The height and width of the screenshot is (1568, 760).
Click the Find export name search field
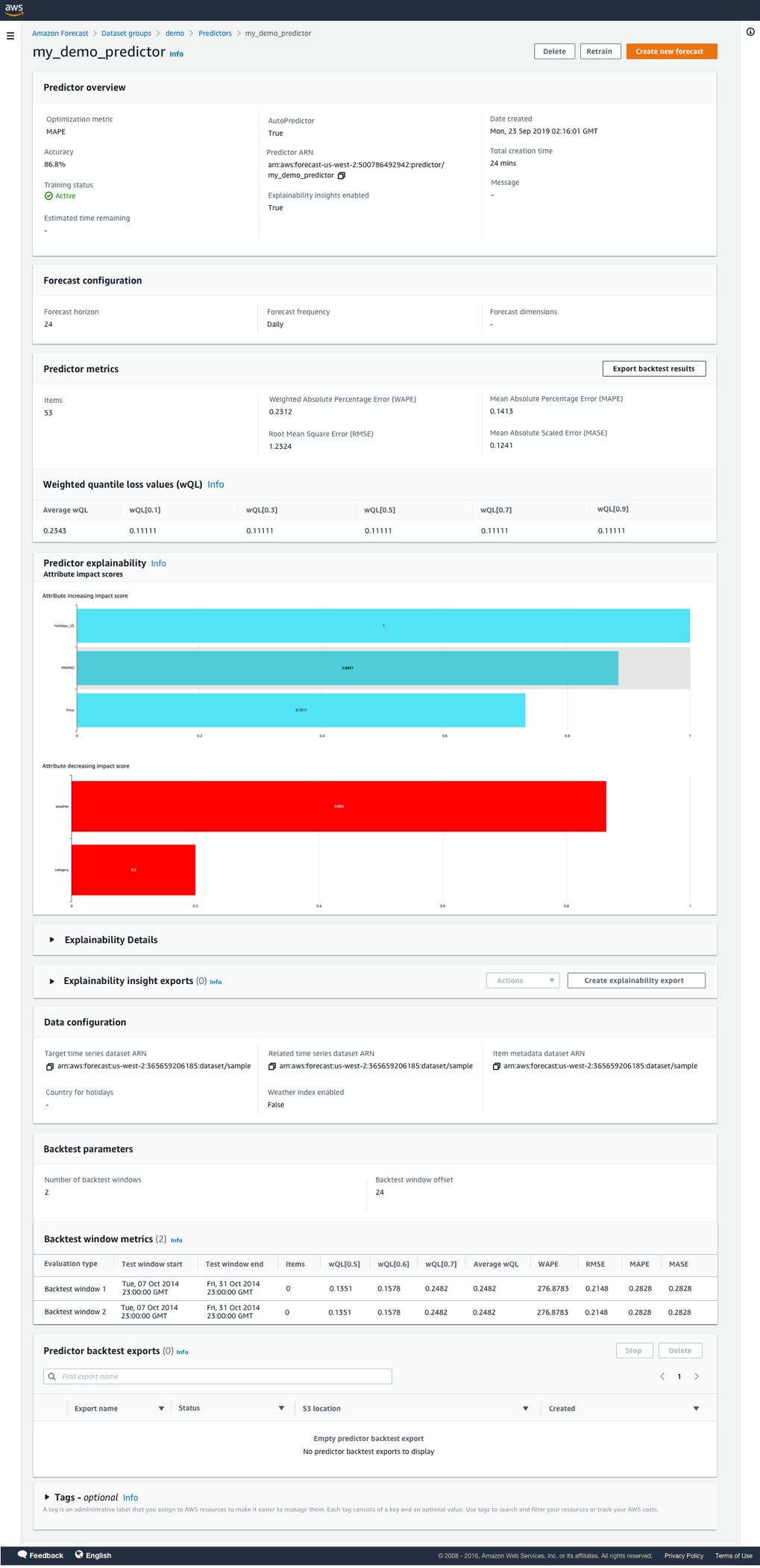(218, 1376)
